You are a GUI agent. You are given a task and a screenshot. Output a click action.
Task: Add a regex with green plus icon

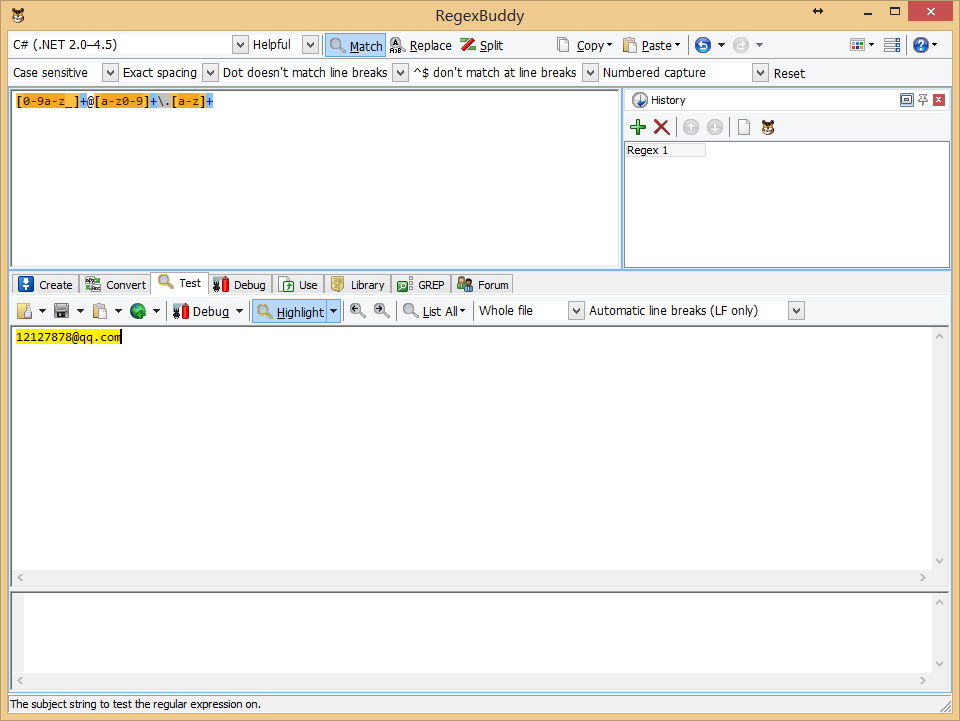(x=638, y=127)
